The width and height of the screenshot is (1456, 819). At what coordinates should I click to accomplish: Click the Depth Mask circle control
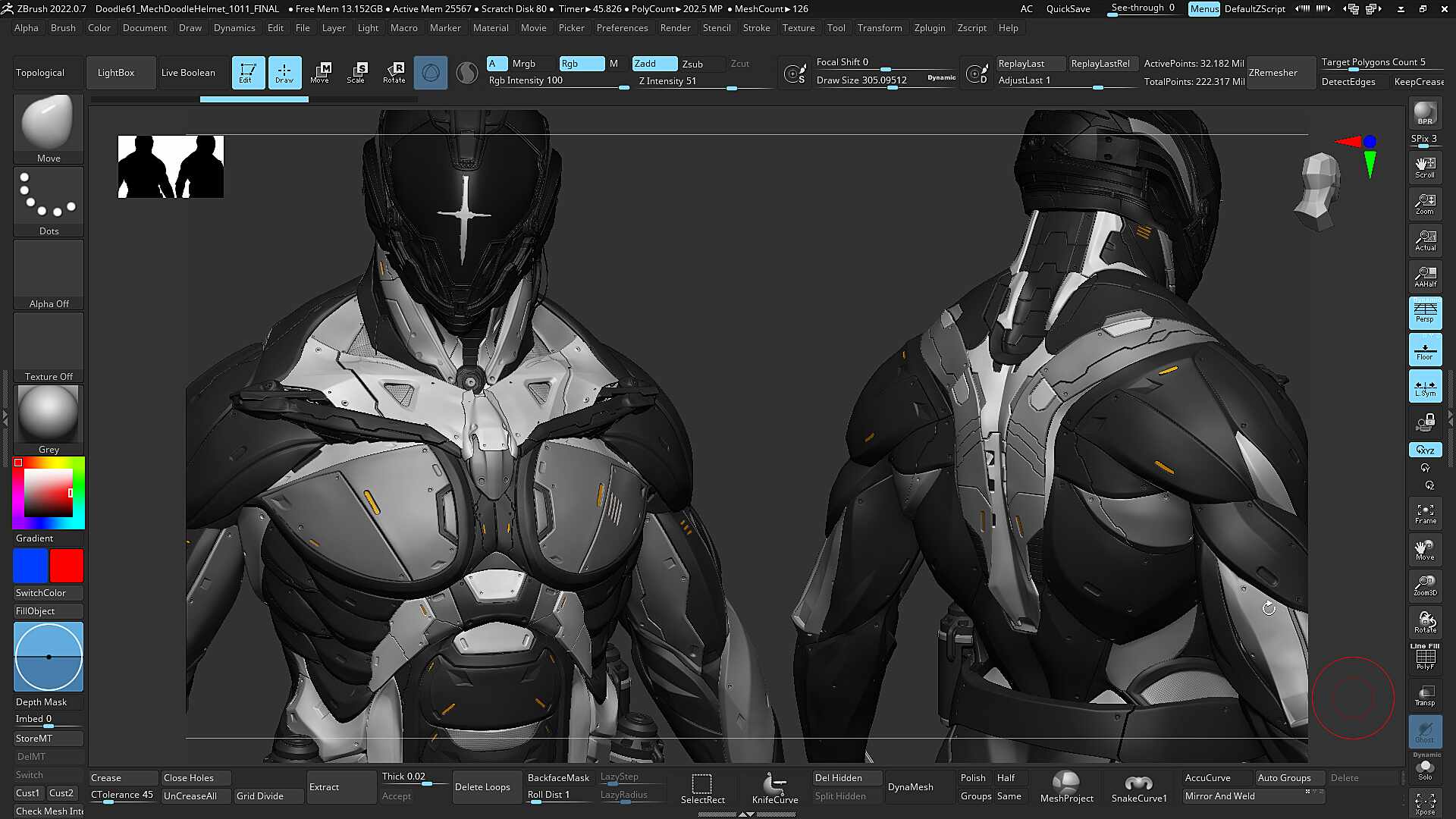coord(49,657)
